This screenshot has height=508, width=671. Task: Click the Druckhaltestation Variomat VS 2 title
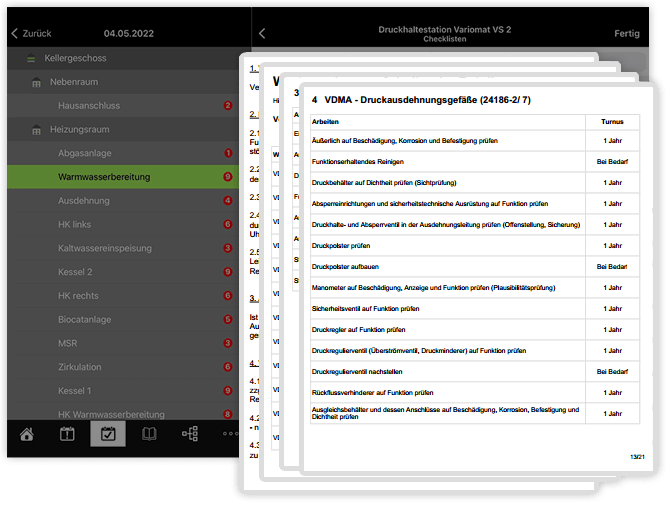[x=445, y=30]
